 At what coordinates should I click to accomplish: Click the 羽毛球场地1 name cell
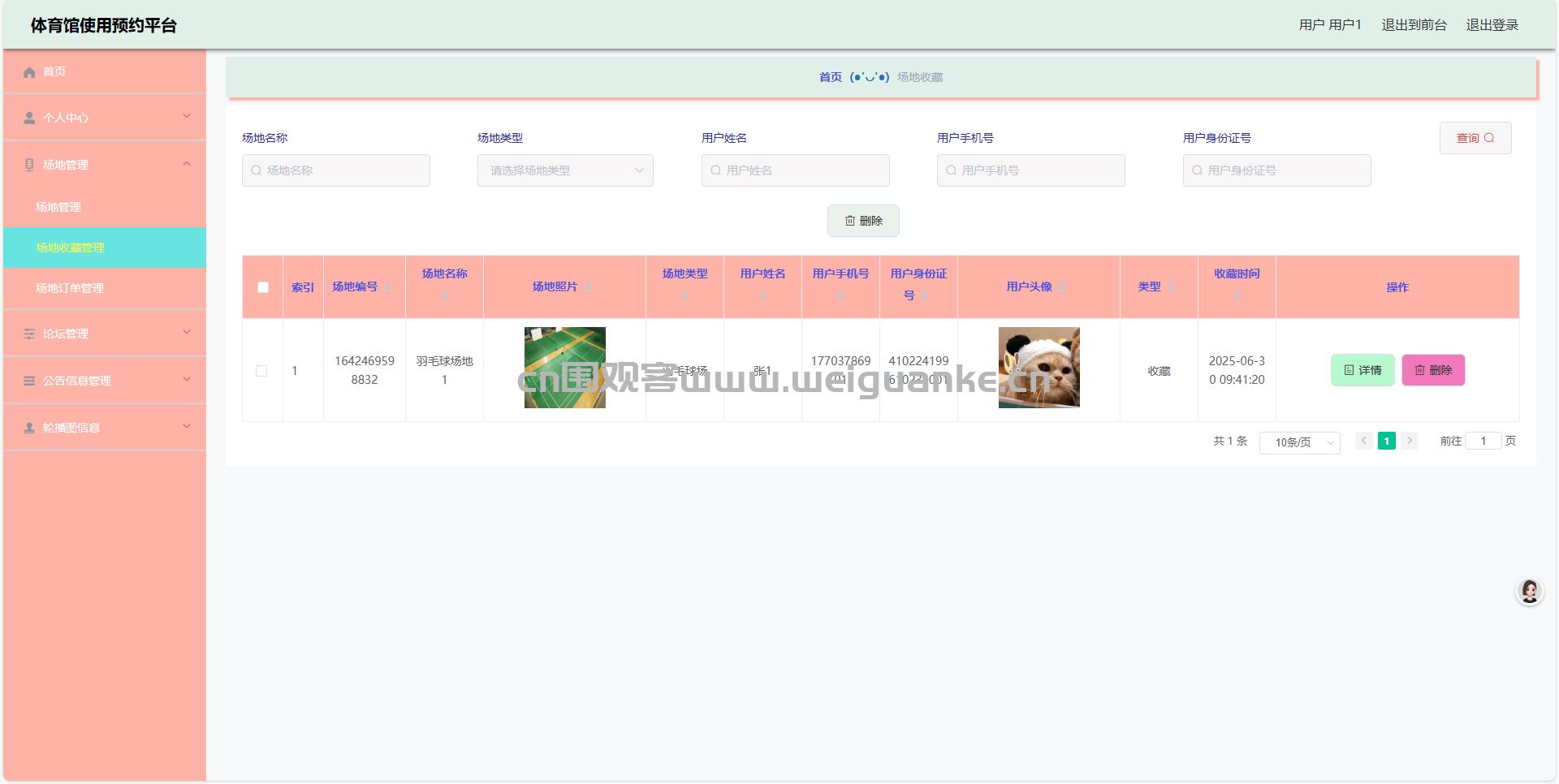(x=445, y=370)
